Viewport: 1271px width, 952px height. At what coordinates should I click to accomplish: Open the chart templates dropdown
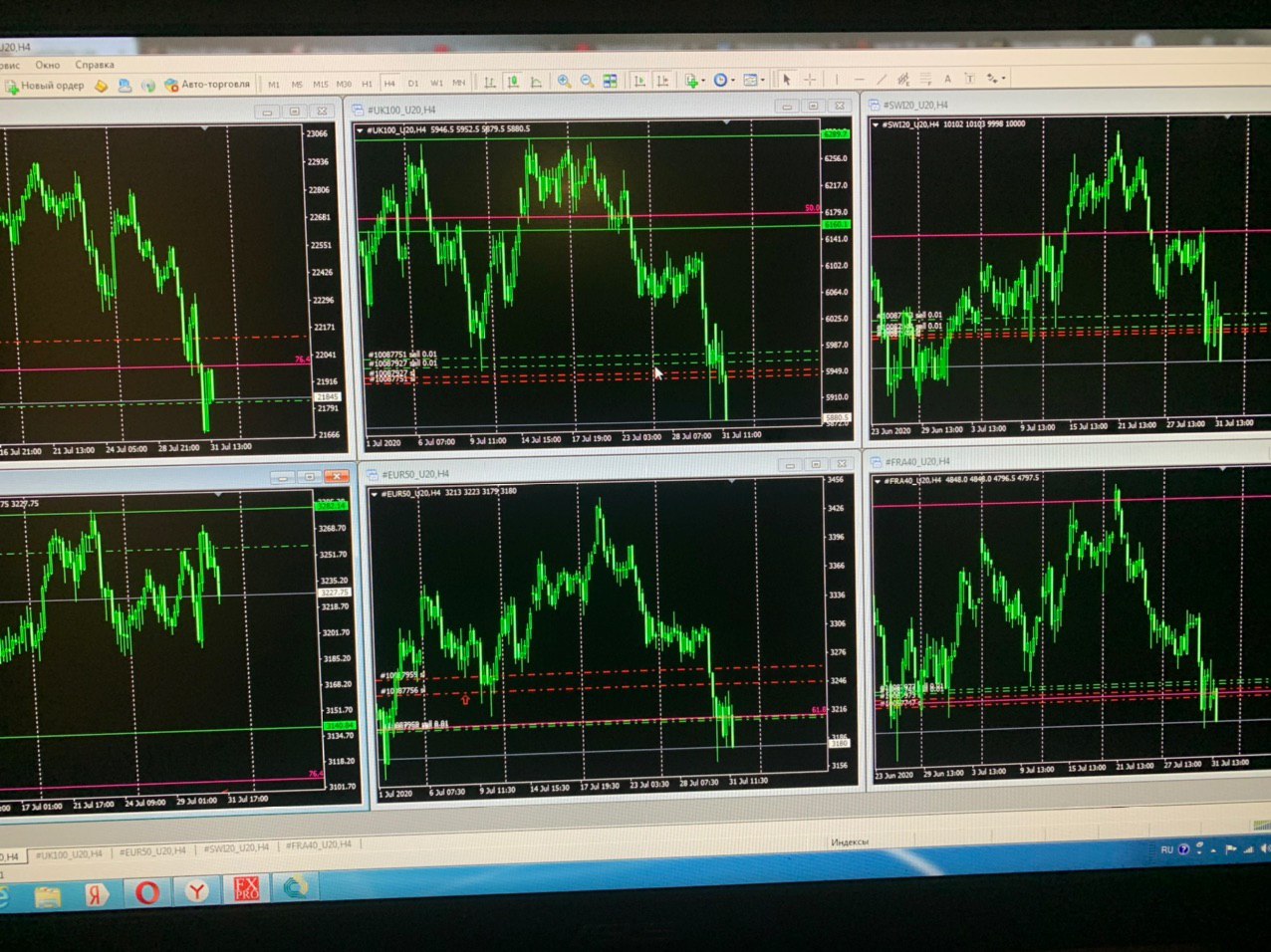[753, 80]
